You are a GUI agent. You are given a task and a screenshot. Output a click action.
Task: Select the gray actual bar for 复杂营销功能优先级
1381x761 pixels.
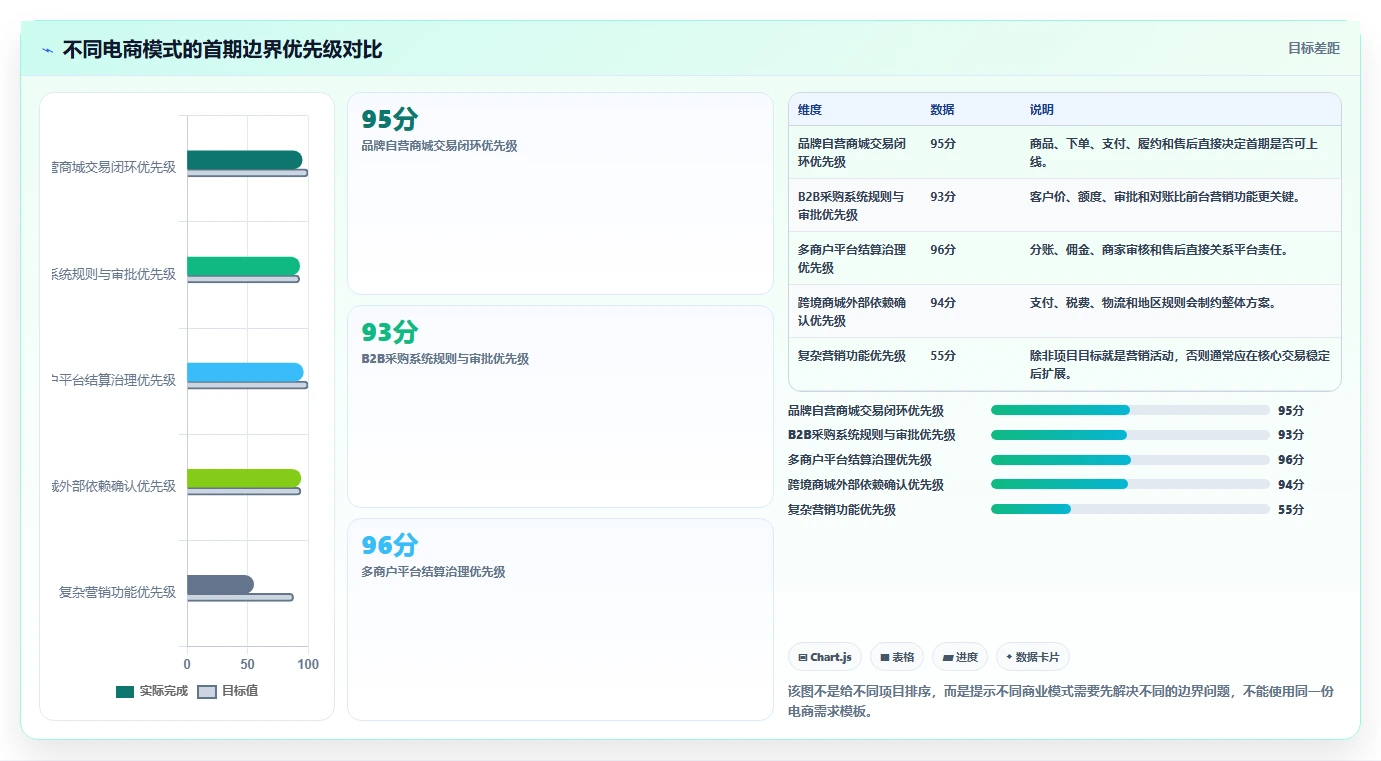coord(220,584)
